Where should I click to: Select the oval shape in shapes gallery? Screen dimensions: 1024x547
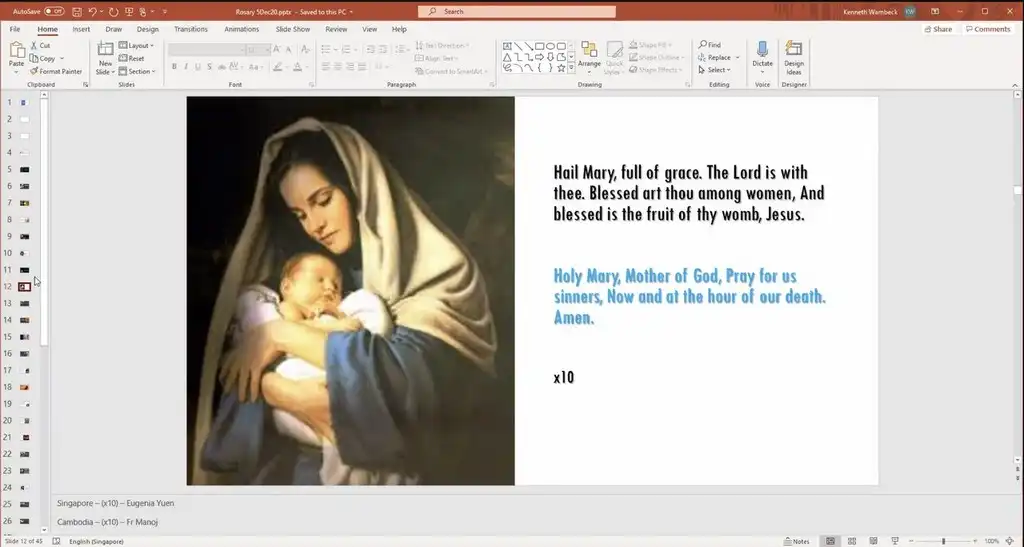pos(551,46)
